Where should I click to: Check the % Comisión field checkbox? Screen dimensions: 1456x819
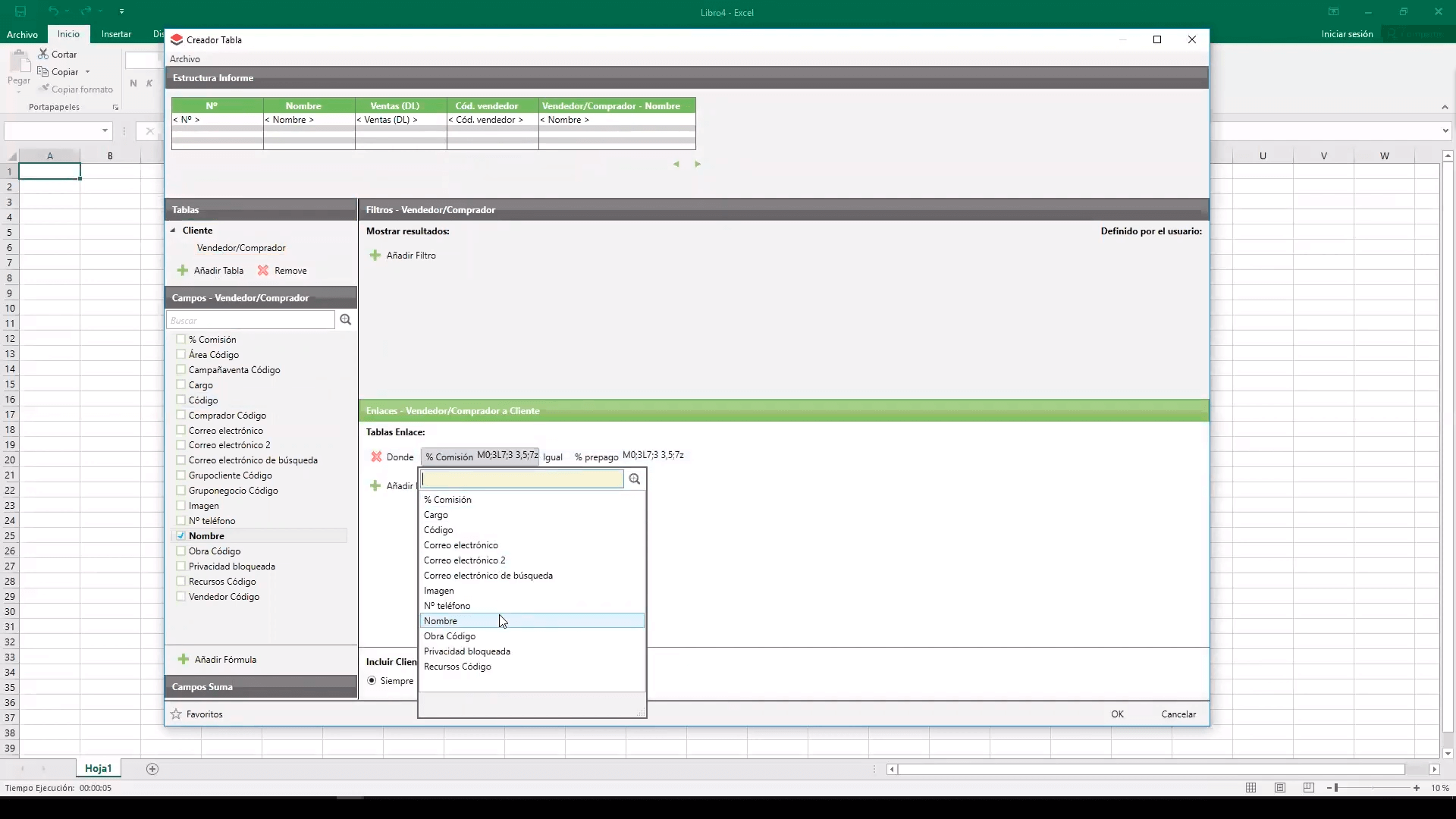click(181, 340)
